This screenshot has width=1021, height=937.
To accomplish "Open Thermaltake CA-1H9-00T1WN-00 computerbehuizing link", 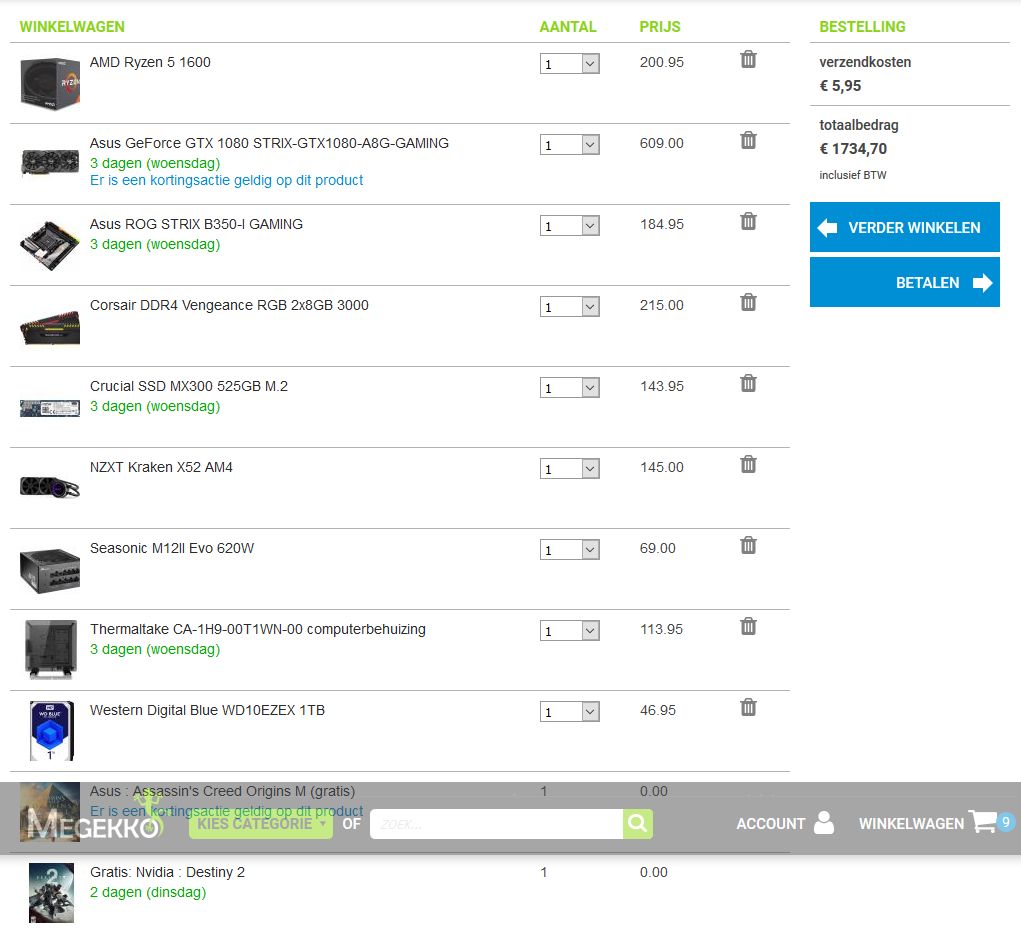I will coord(258,630).
